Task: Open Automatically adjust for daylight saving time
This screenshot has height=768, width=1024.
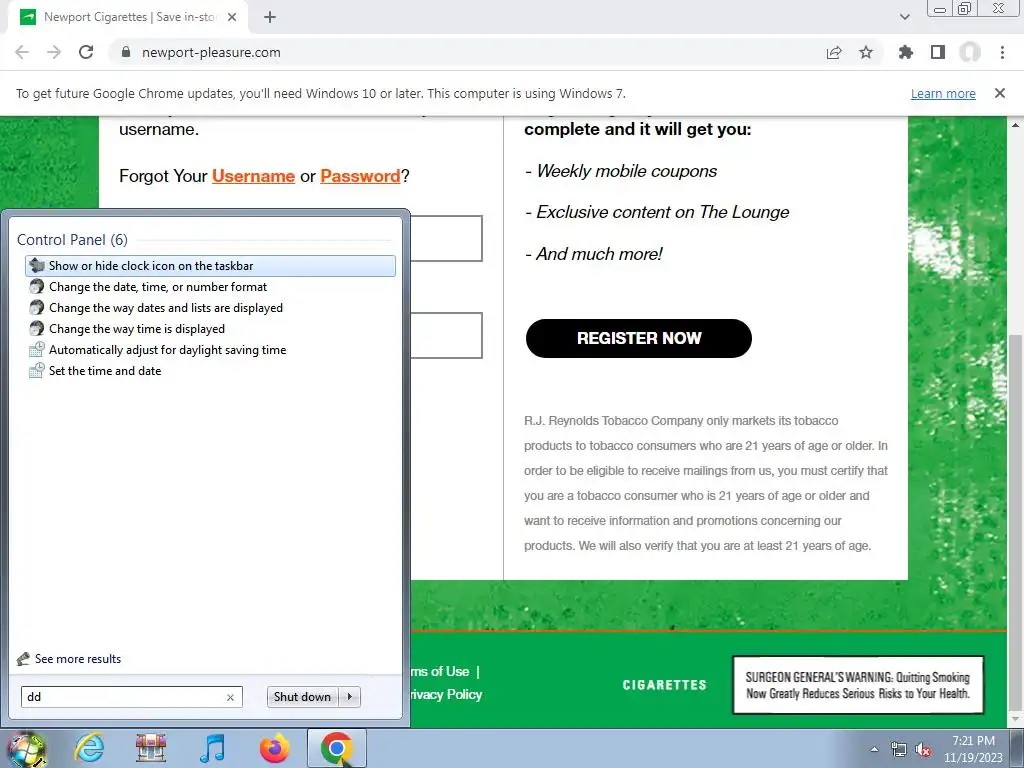Action: (x=167, y=349)
